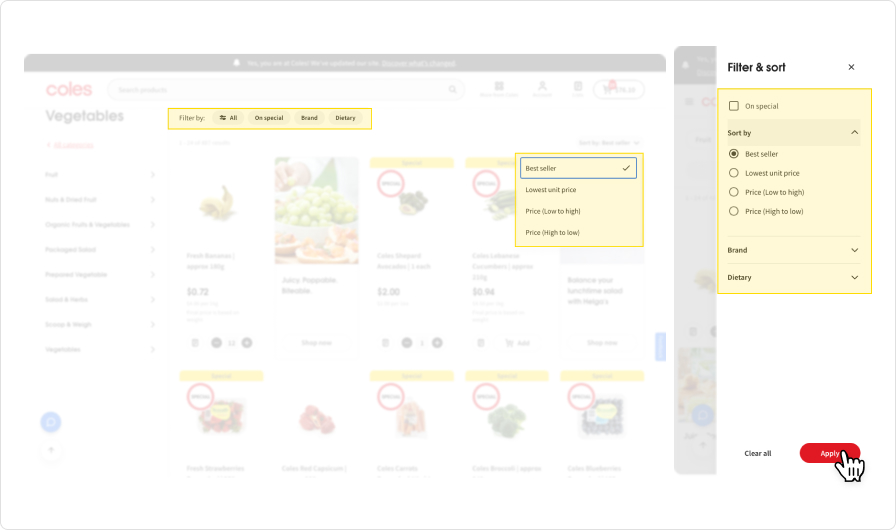Screen dimensions: 896x530
Task: Choose the Lowest unit price radio option
Action: point(734,173)
